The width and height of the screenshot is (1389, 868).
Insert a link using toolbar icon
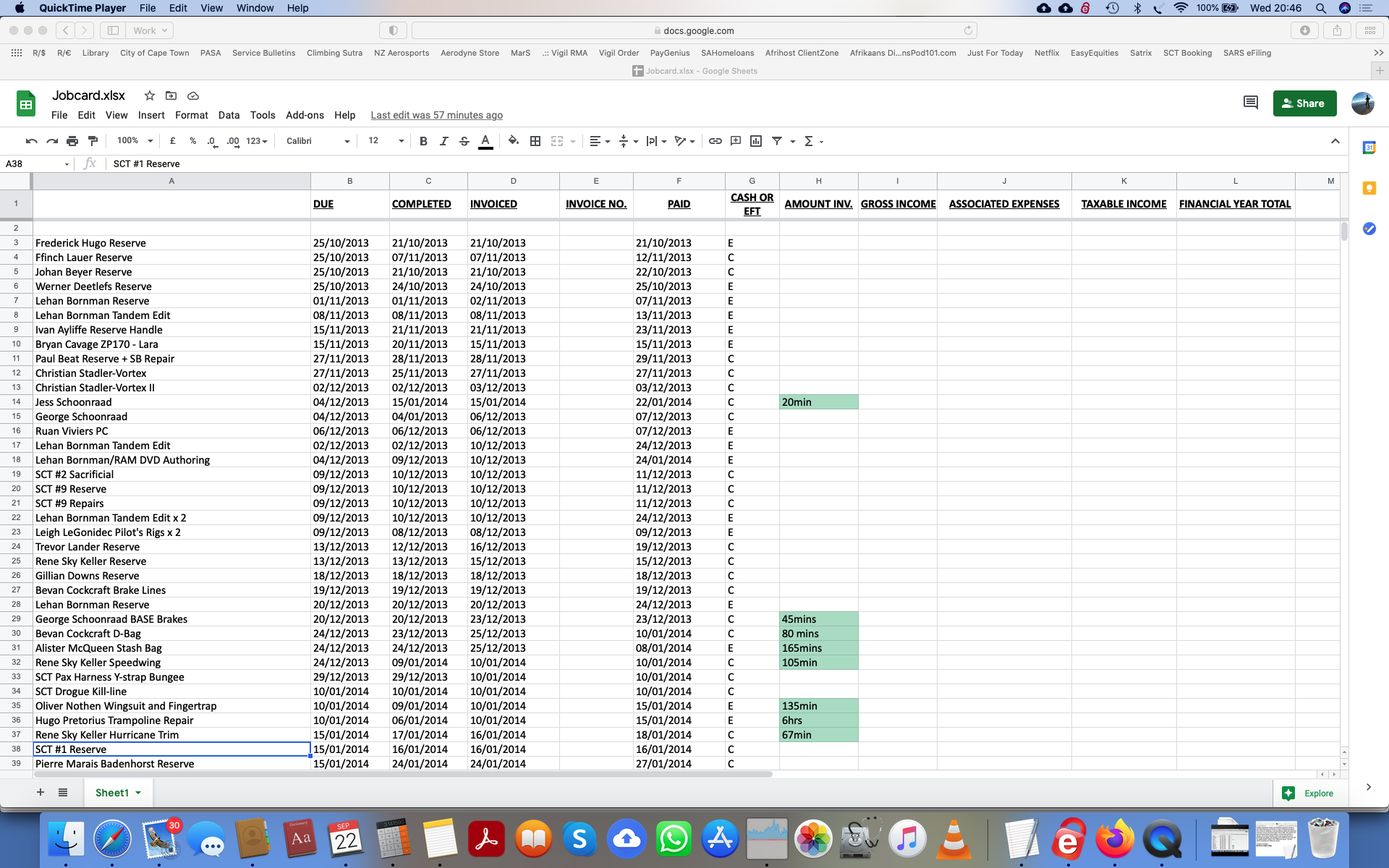tap(715, 141)
